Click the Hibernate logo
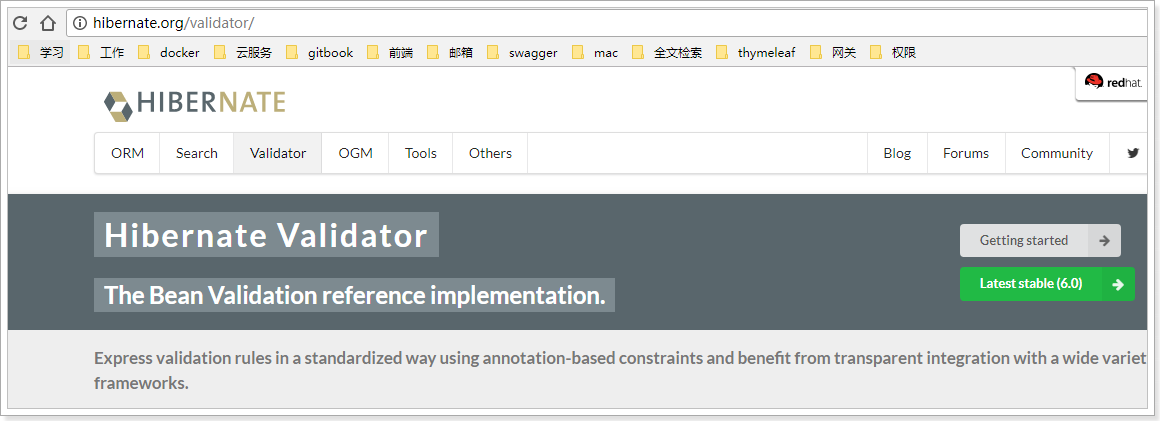 click(x=195, y=103)
